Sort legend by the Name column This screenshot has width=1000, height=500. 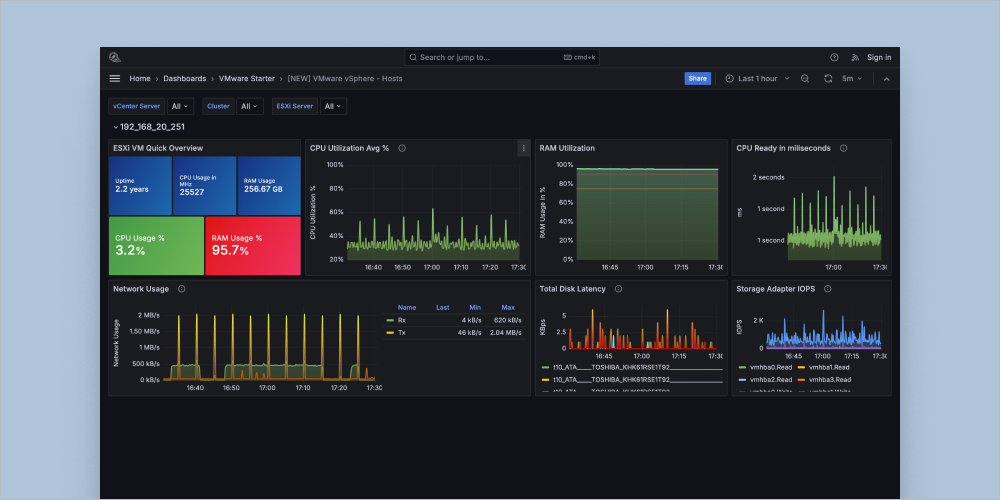(407, 307)
